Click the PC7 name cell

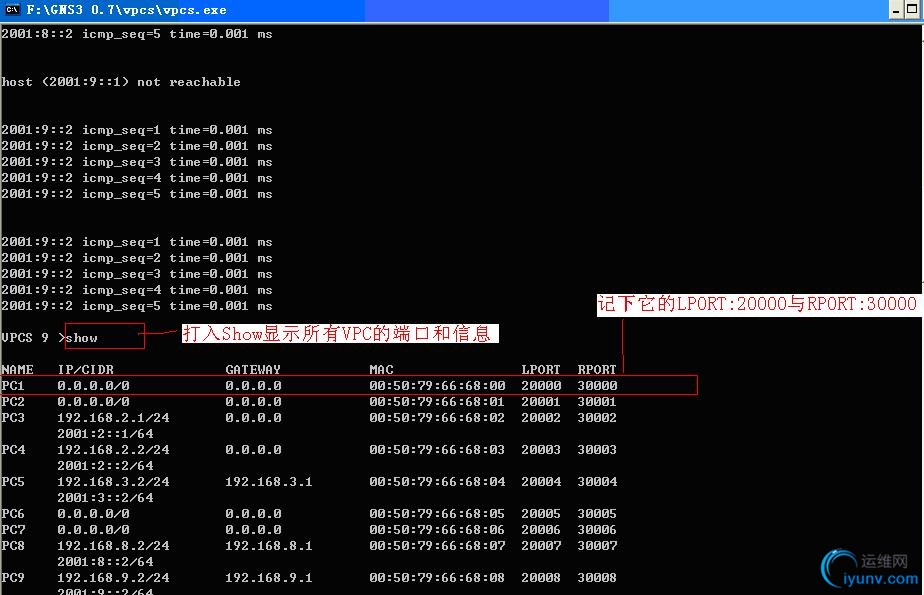13,529
